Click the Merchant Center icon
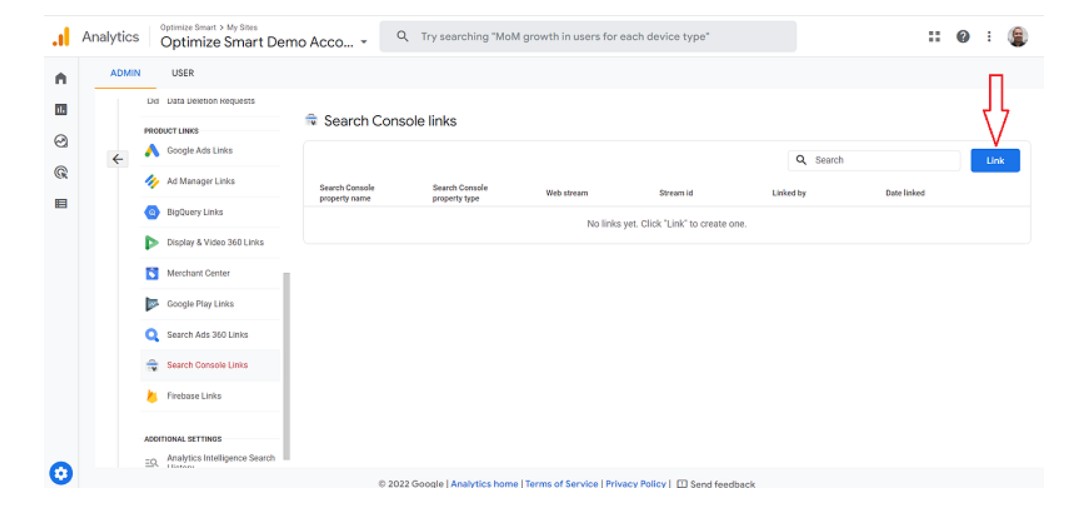 click(x=152, y=274)
